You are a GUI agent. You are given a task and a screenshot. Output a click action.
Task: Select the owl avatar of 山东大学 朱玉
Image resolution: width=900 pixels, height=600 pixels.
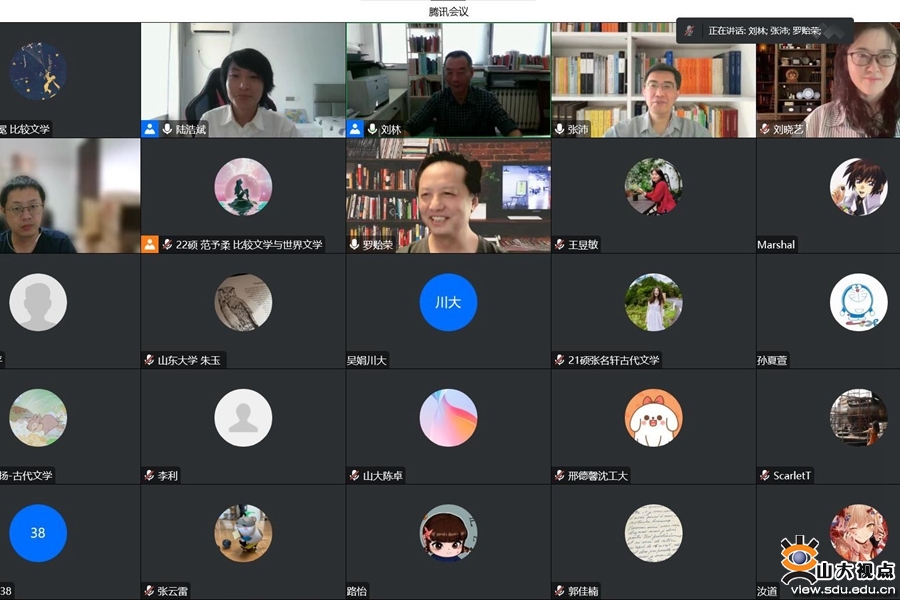pyautogui.click(x=243, y=302)
